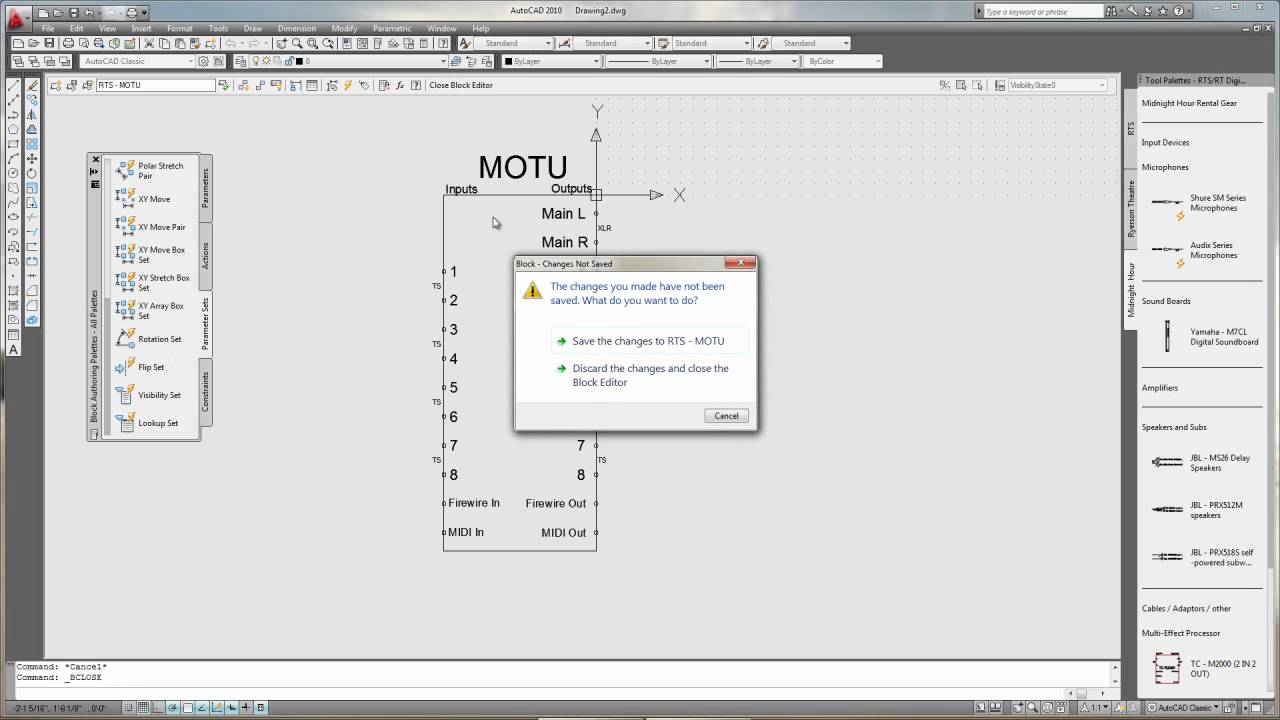1280x720 pixels.
Task: Click the Save icon in standard toolbar
Action: 49,43
